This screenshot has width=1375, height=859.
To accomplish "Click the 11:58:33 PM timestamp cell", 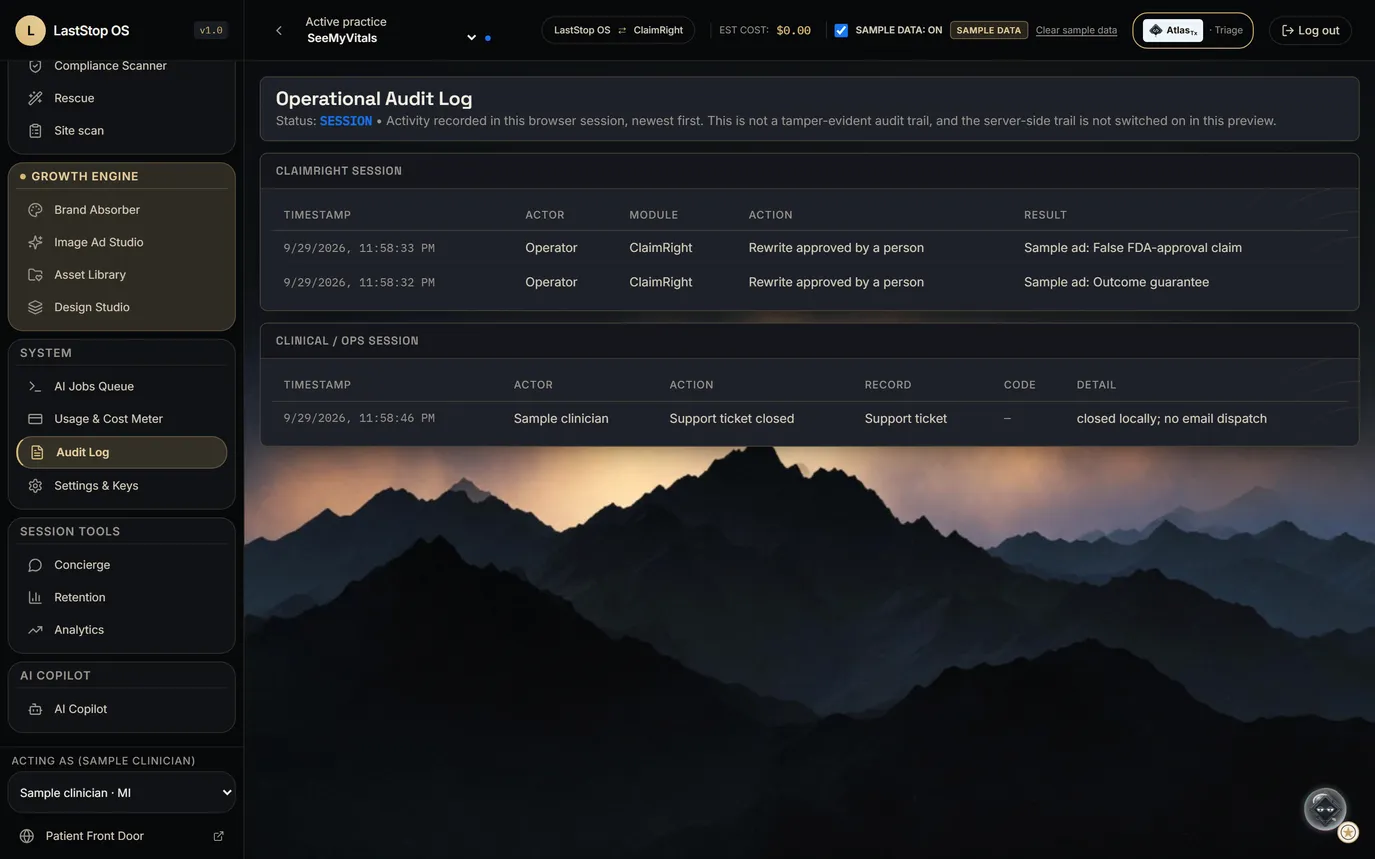I will pyautogui.click(x=359, y=248).
